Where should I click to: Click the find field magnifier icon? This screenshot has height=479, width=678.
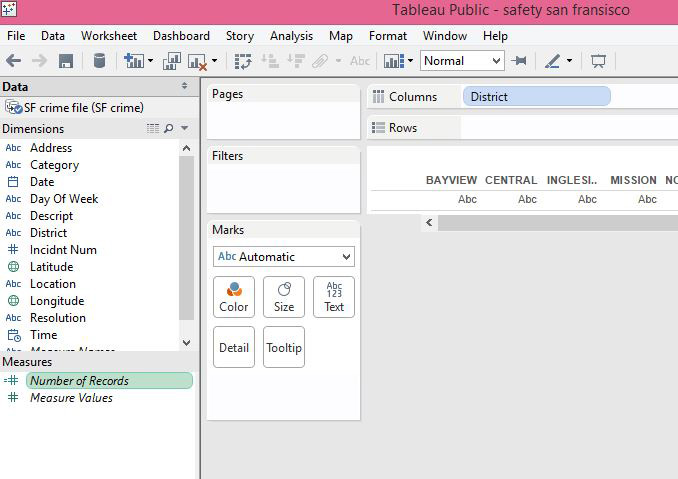(x=169, y=128)
